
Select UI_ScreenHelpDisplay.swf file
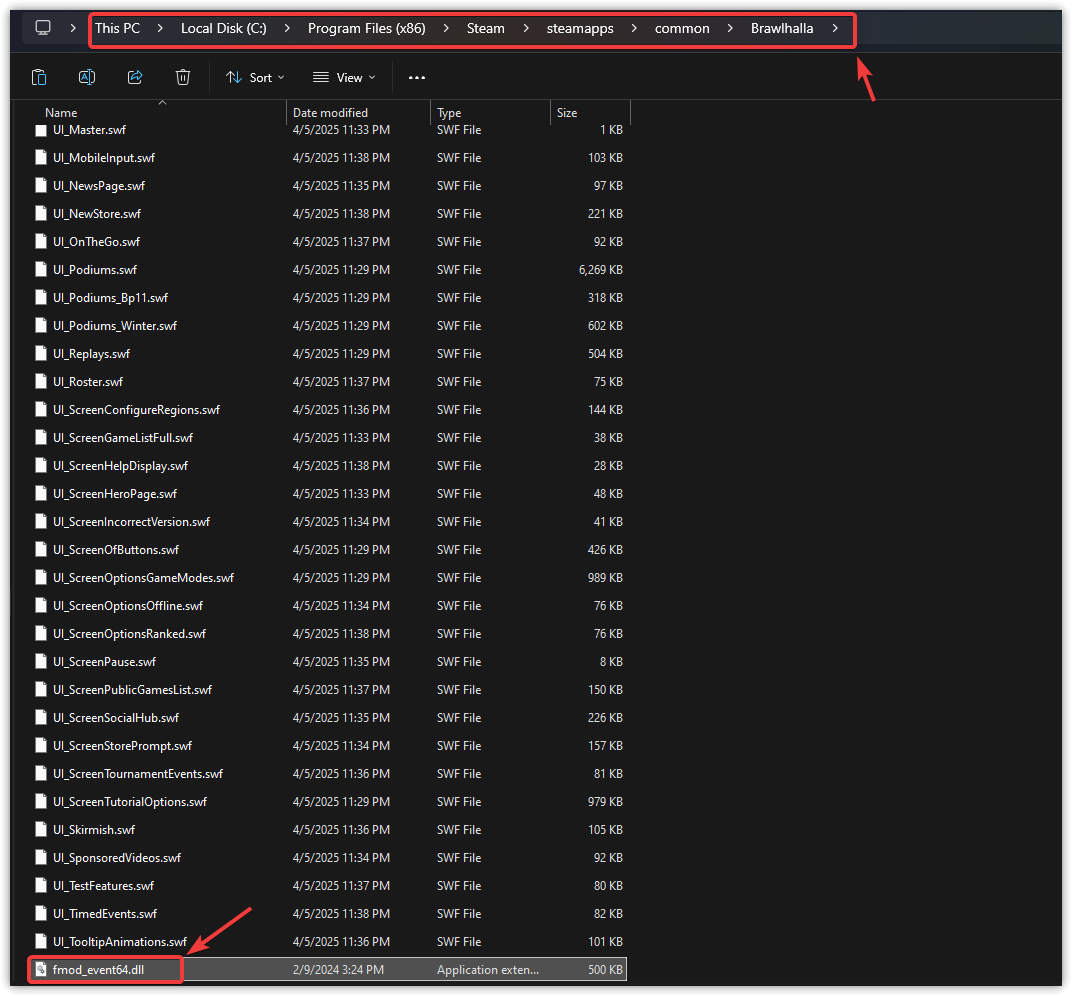[x=120, y=466]
